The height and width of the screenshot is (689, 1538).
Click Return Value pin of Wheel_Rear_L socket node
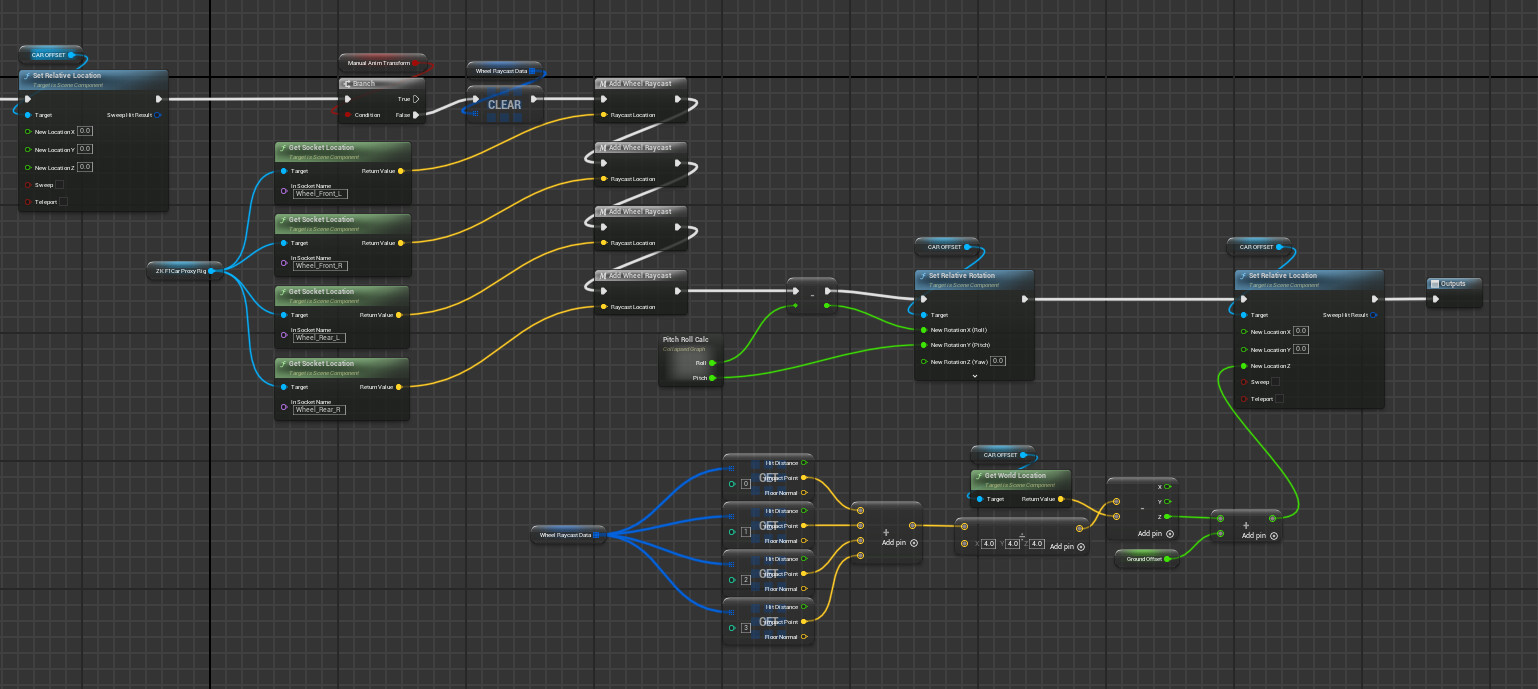401,315
